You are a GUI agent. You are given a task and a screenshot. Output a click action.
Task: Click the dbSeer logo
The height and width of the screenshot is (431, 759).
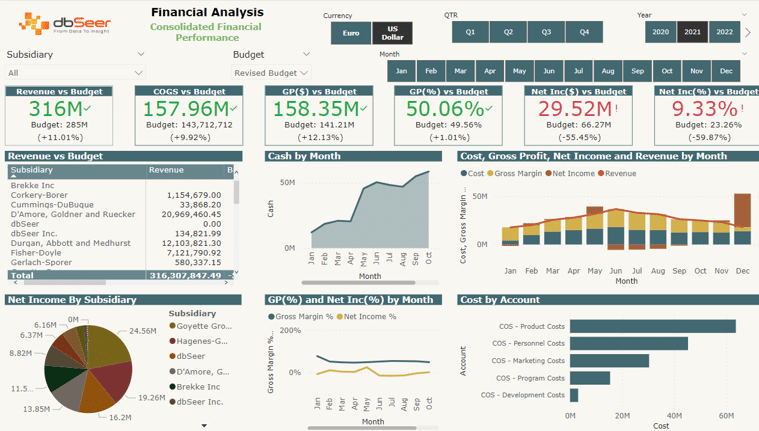click(x=64, y=23)
